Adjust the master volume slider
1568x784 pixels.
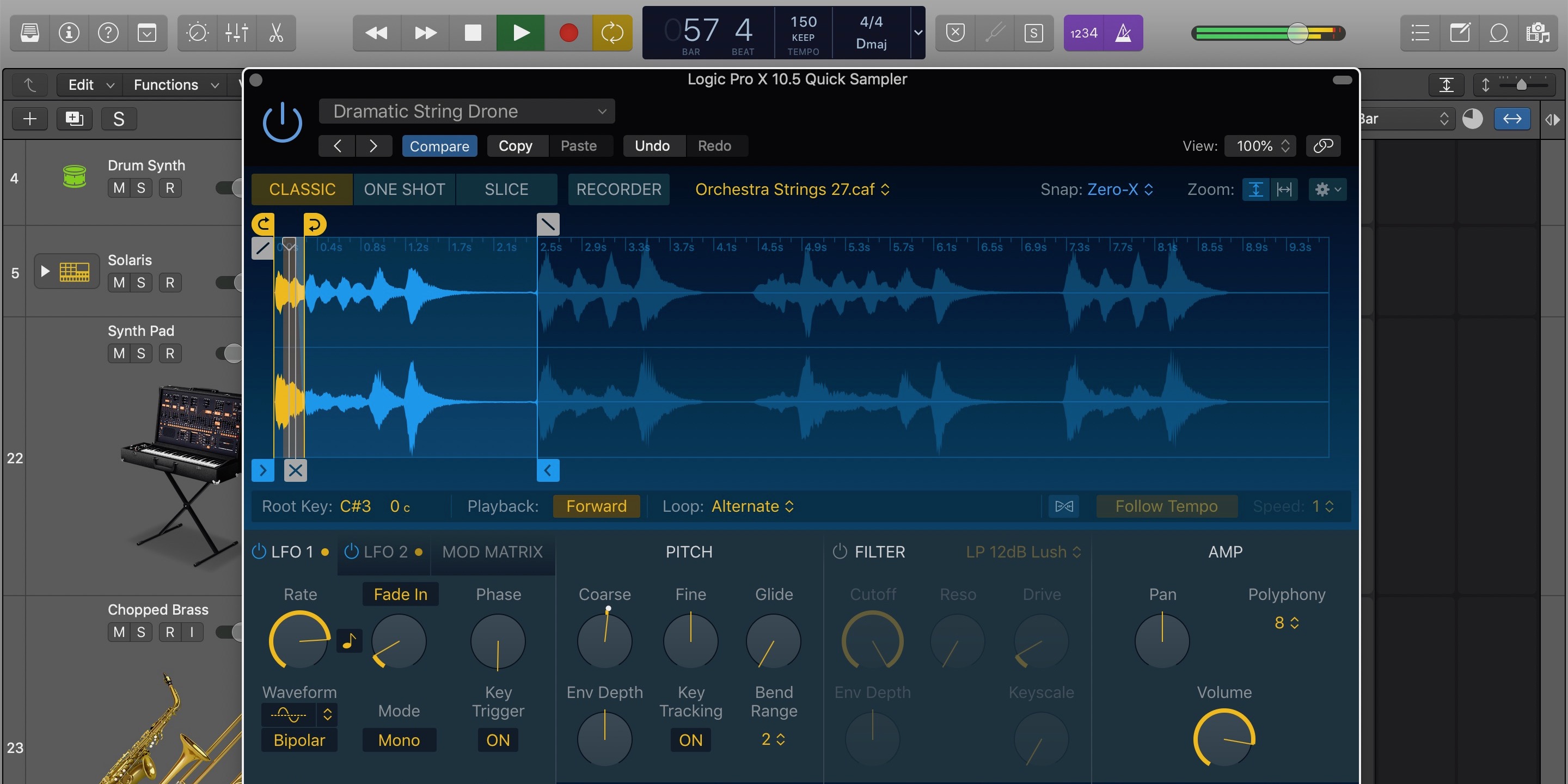tap(1297, 33)
